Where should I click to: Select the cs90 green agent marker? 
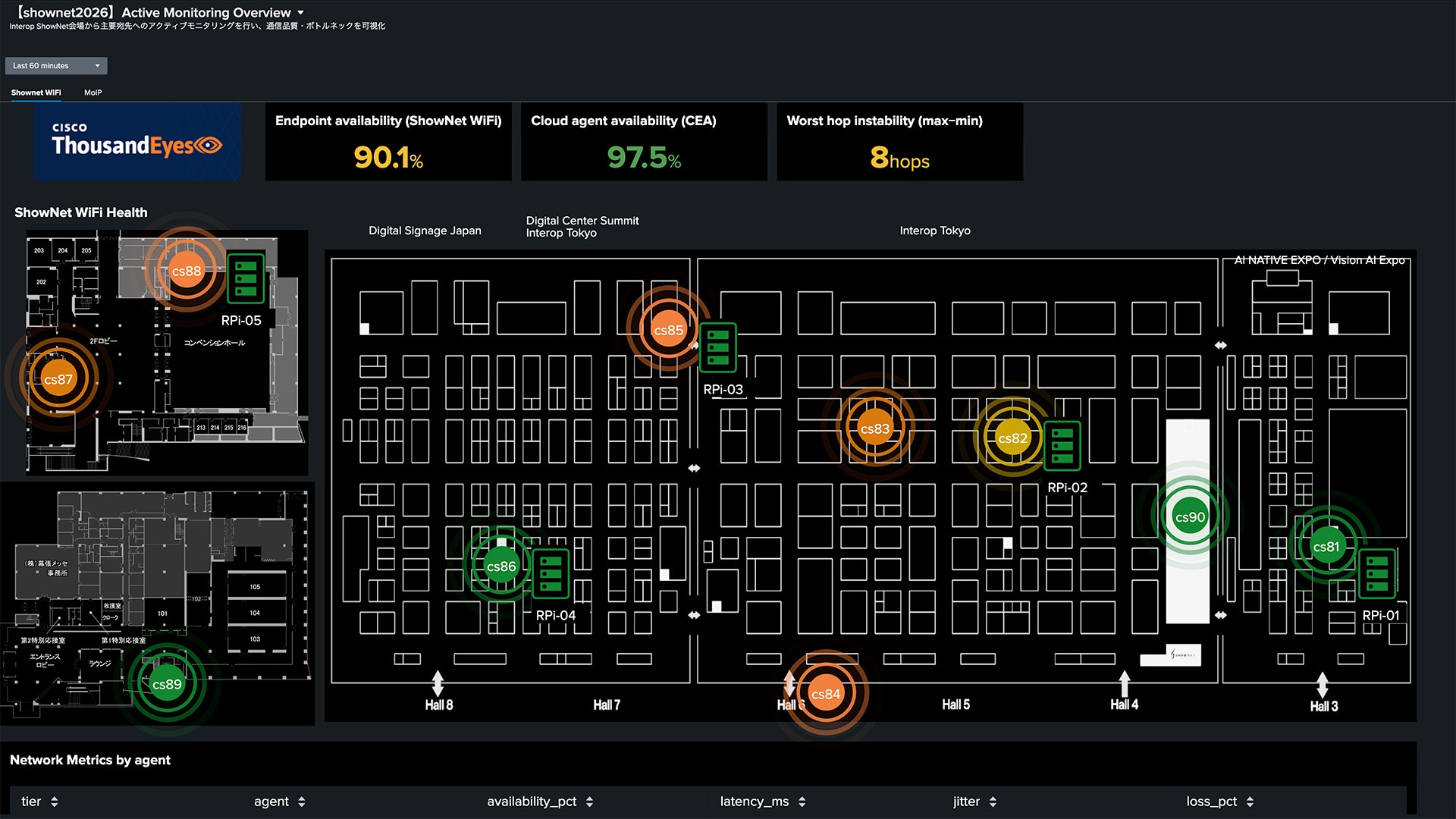point(1190,516)
